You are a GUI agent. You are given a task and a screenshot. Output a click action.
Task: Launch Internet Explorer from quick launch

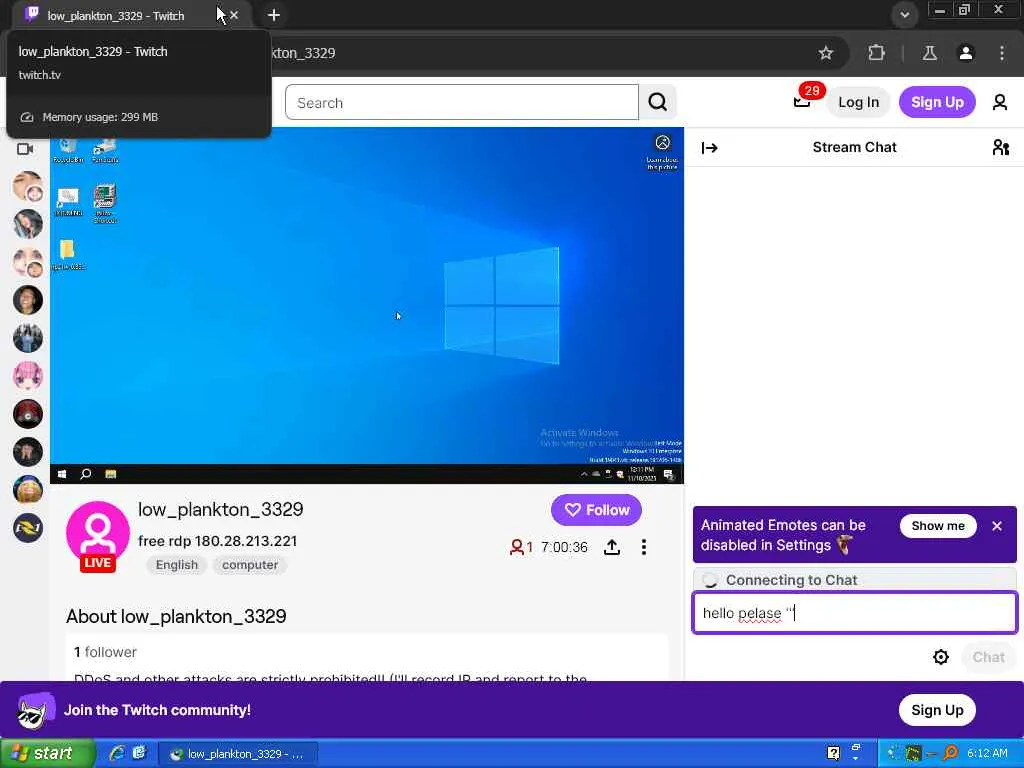click(118, 754)
